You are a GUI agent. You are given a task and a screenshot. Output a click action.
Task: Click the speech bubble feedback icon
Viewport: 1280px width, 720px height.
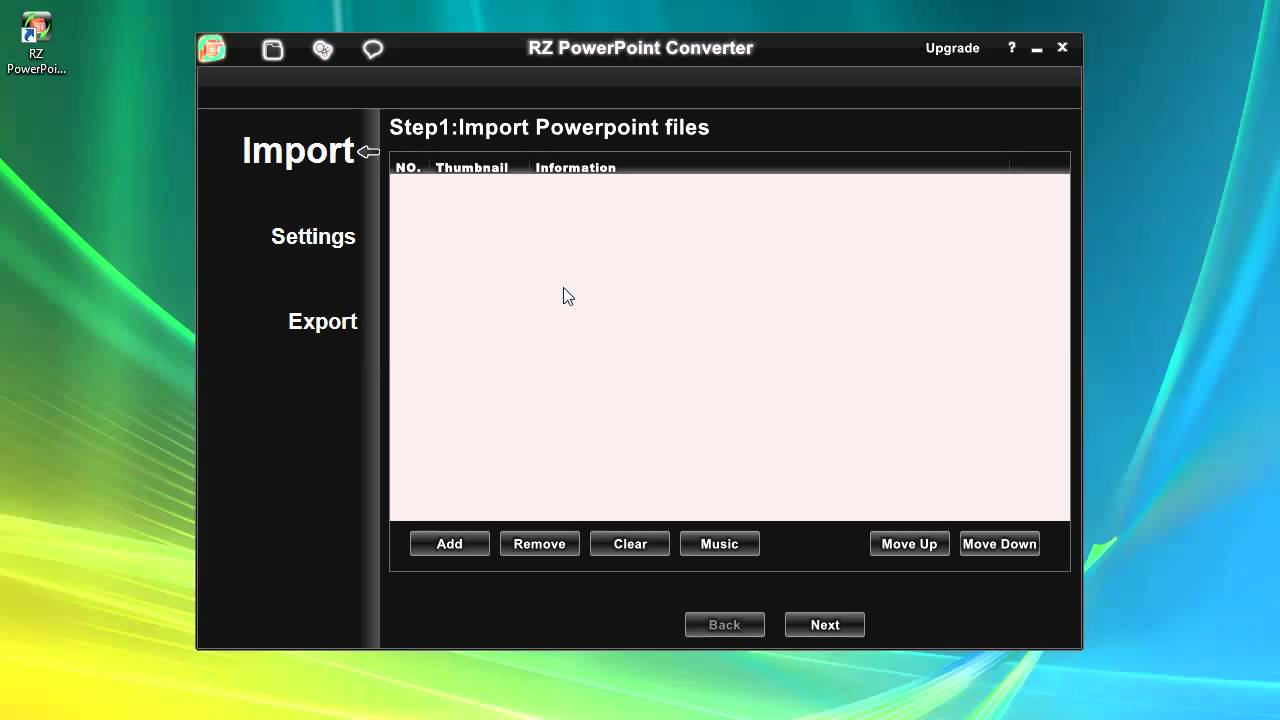pos(372,49)
